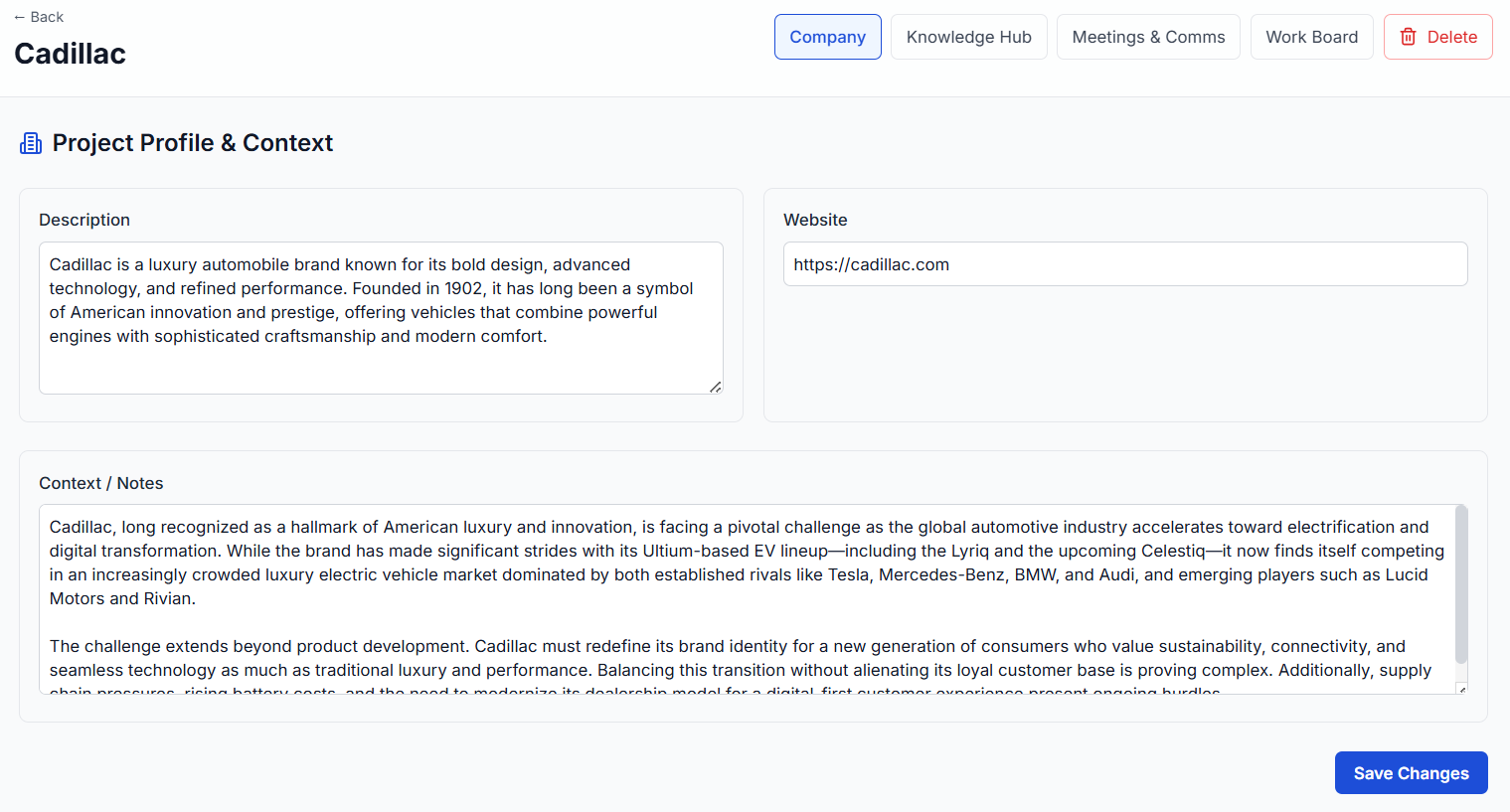
Task: Place cursor in the Context / Notes text area
Action: click(746, 598)
